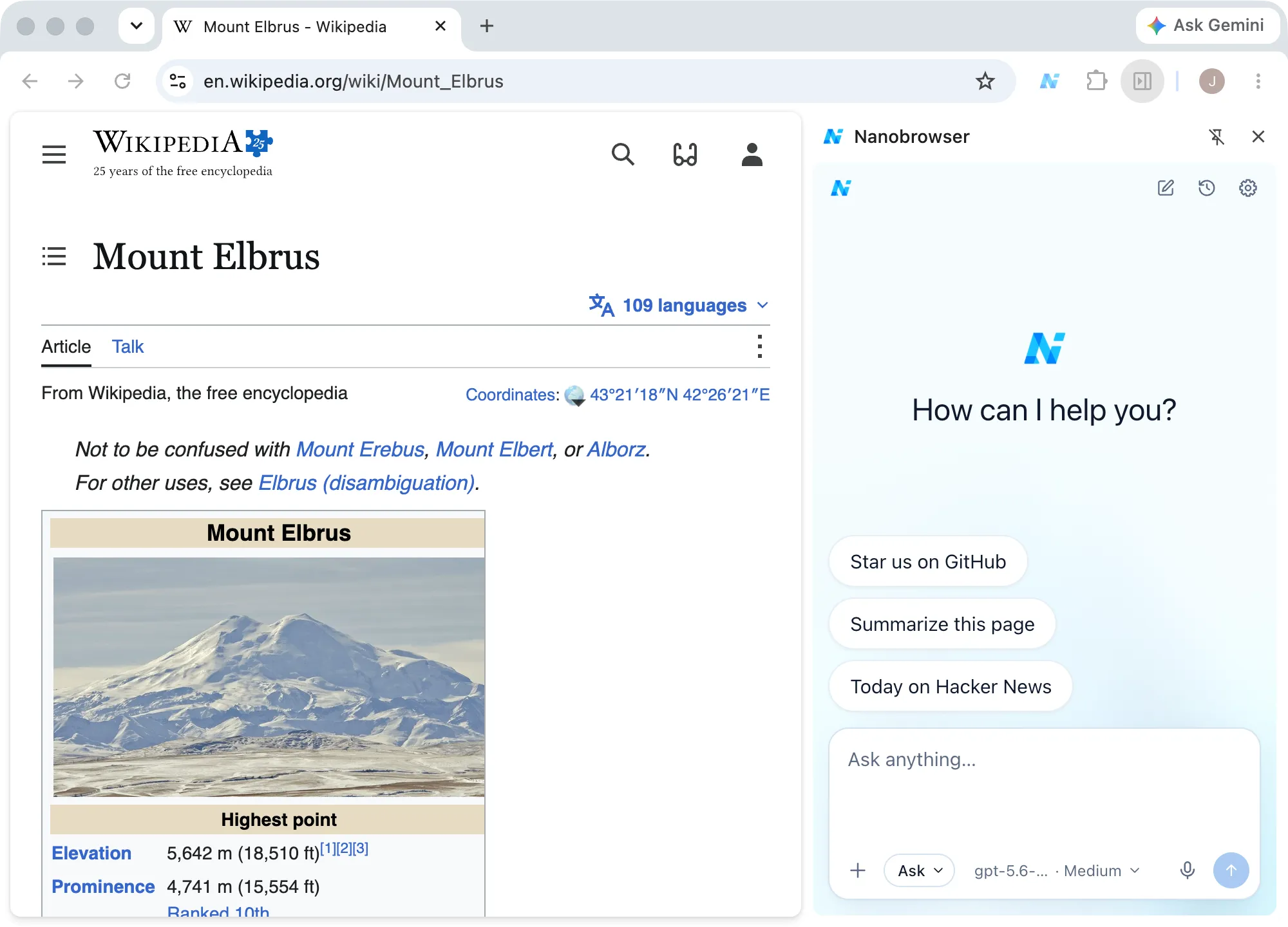
Task: Open Nanobrowser chat history icon
Action: pos(1207,188)
